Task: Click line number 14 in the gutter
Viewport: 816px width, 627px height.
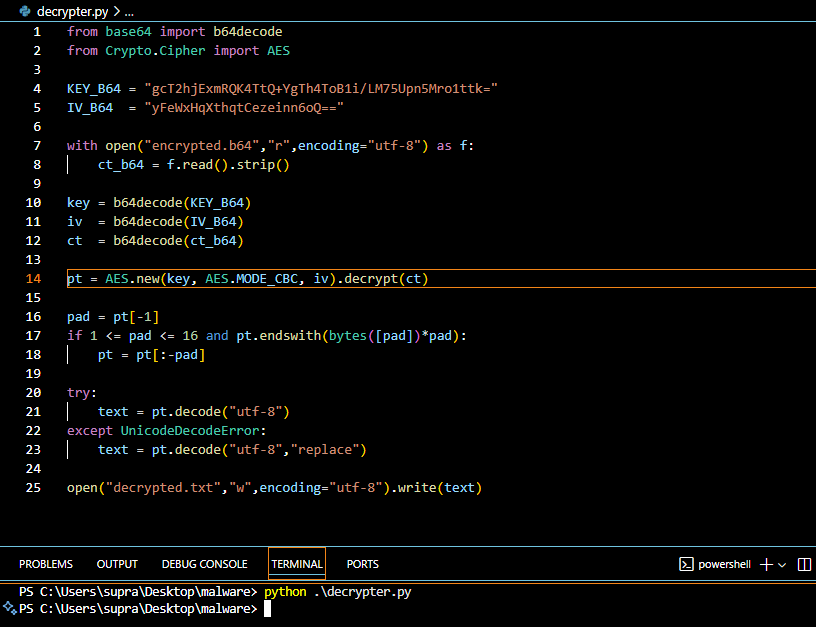Action: click(34, 279)
